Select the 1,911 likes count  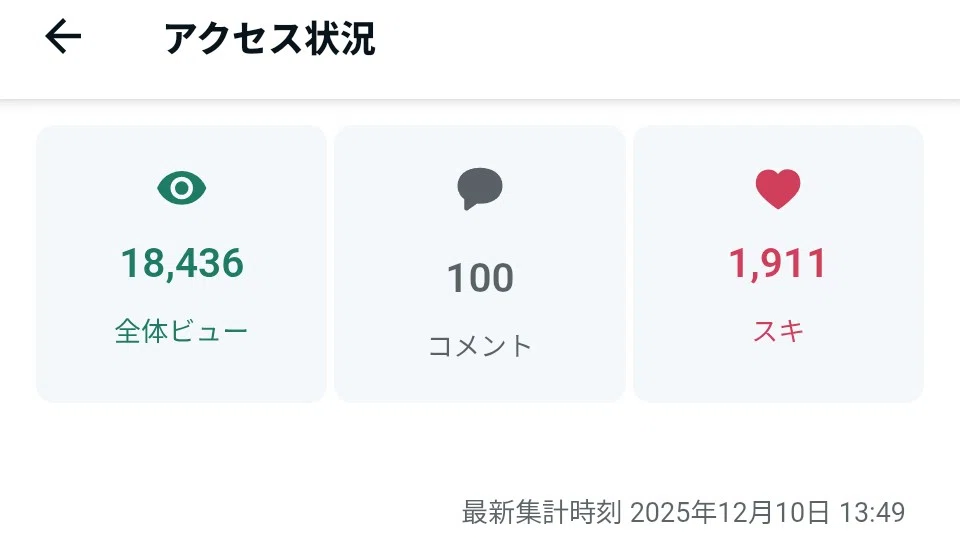[x=778, y=264]
